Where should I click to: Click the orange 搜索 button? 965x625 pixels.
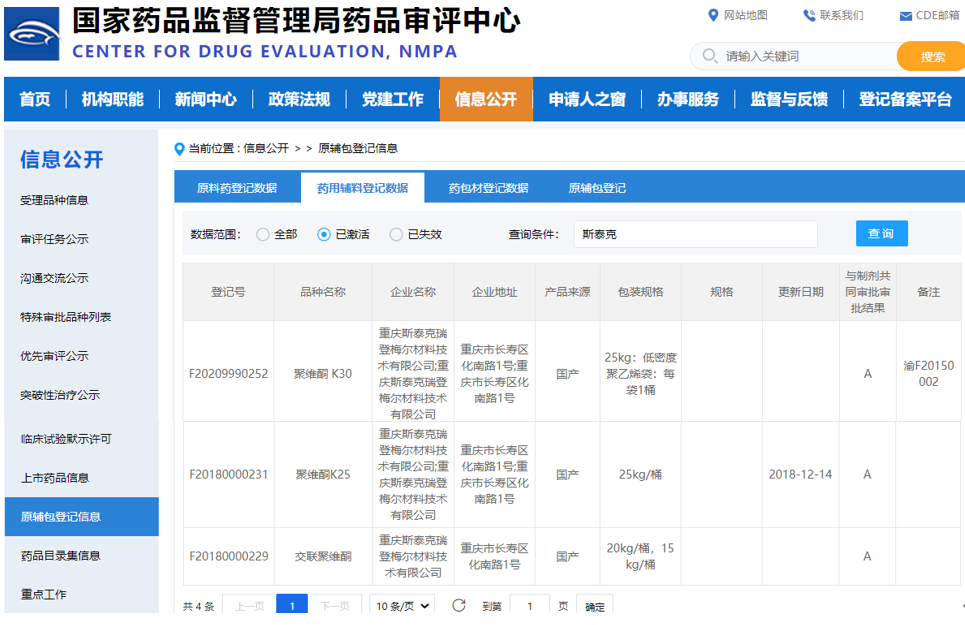click(x=931, y=57)
